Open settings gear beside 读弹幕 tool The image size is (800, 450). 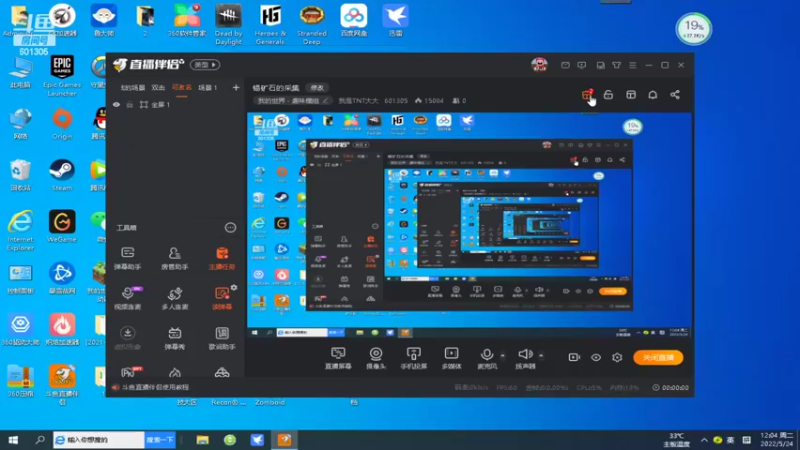[234, 288]
